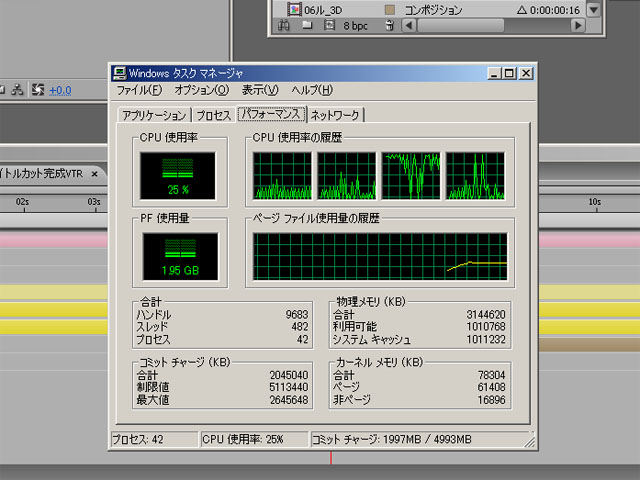Click the ハンドル value 9683
The width and height of the screenshot is (640, 480).
tap(297, 315)
